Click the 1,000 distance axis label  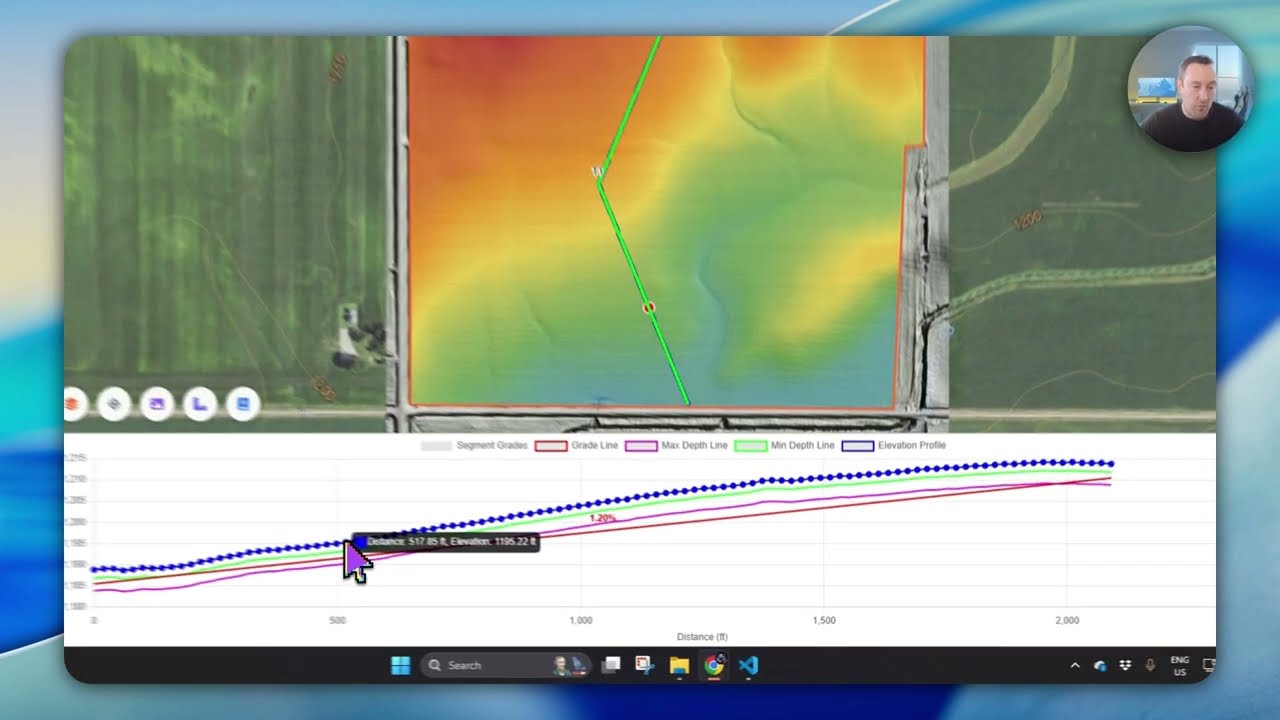click(581, 621)
